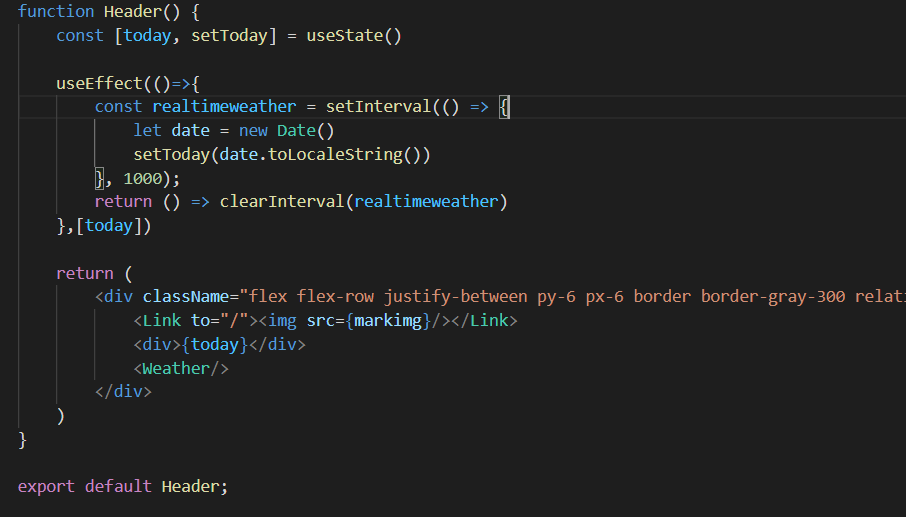Click the 'src' attribute

321,320
